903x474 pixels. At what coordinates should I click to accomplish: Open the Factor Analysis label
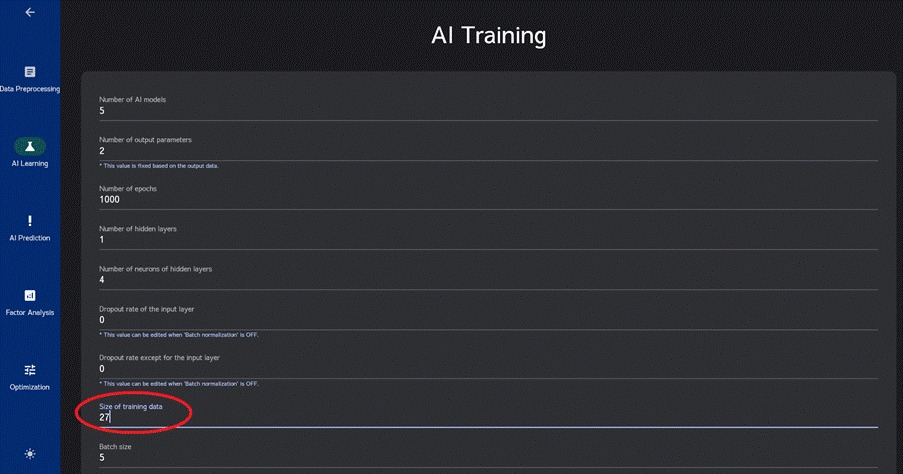30,312
